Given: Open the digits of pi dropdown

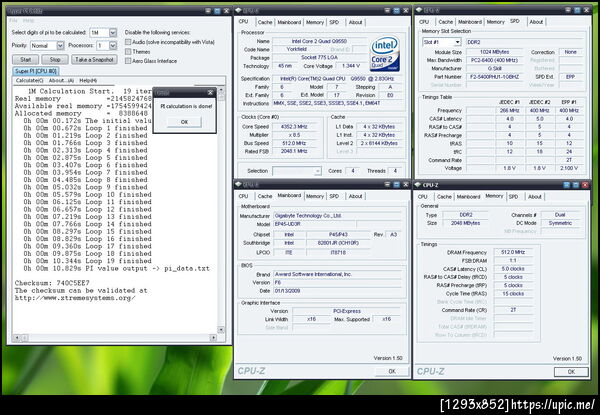Looking at the screenshot, I should tap(113, 33).
